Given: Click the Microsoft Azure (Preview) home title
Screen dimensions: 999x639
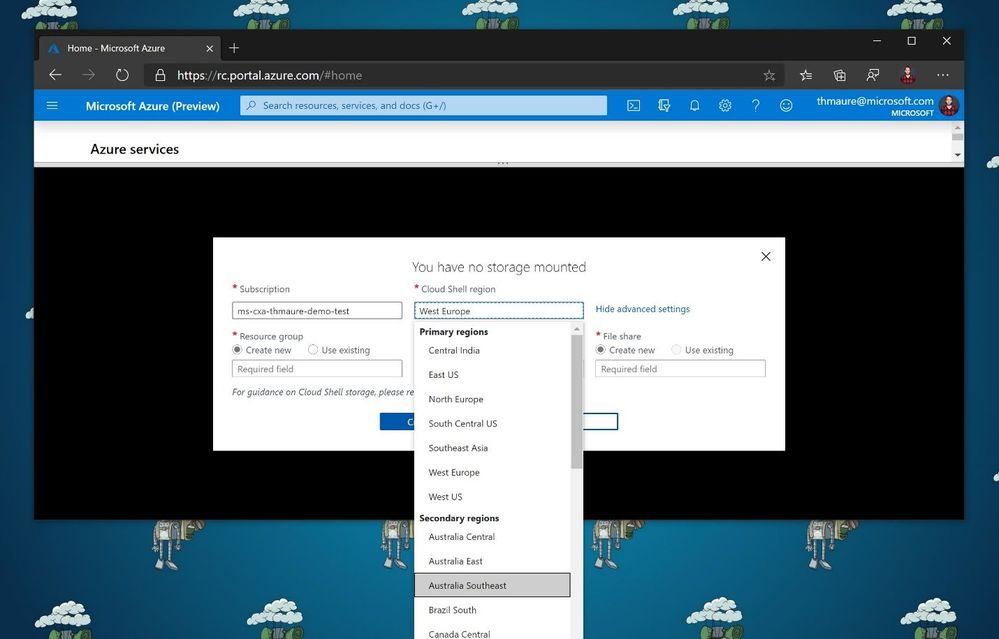Looking at the screenshot, I should [152, 106].
